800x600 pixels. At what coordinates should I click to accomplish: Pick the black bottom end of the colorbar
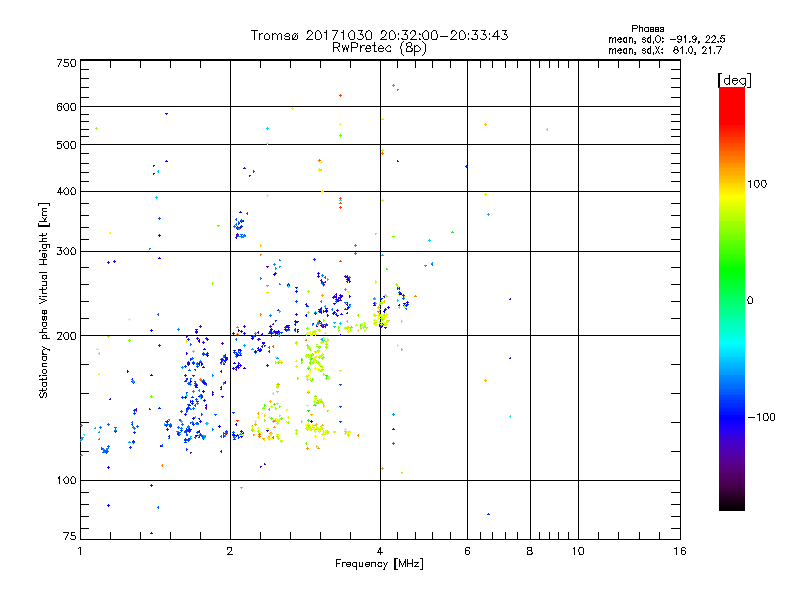(732, 503)
